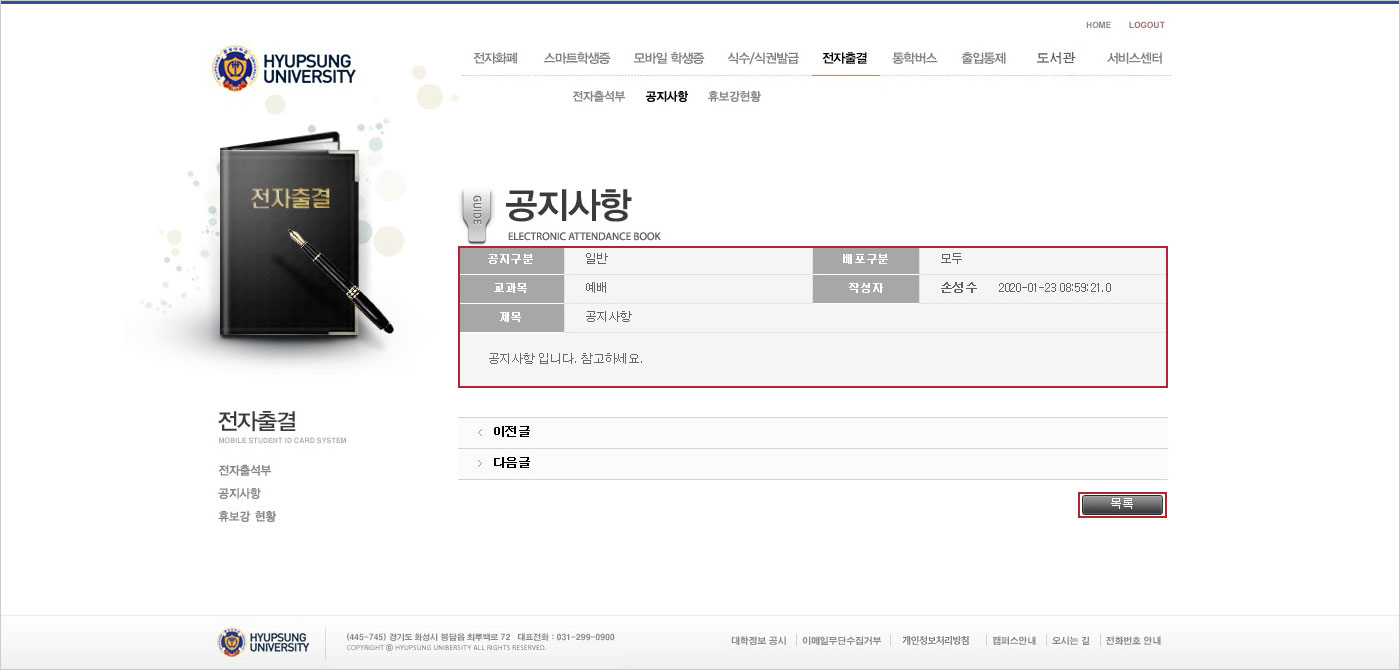Select the 전자출결 top menu item

tap(845, 58)
